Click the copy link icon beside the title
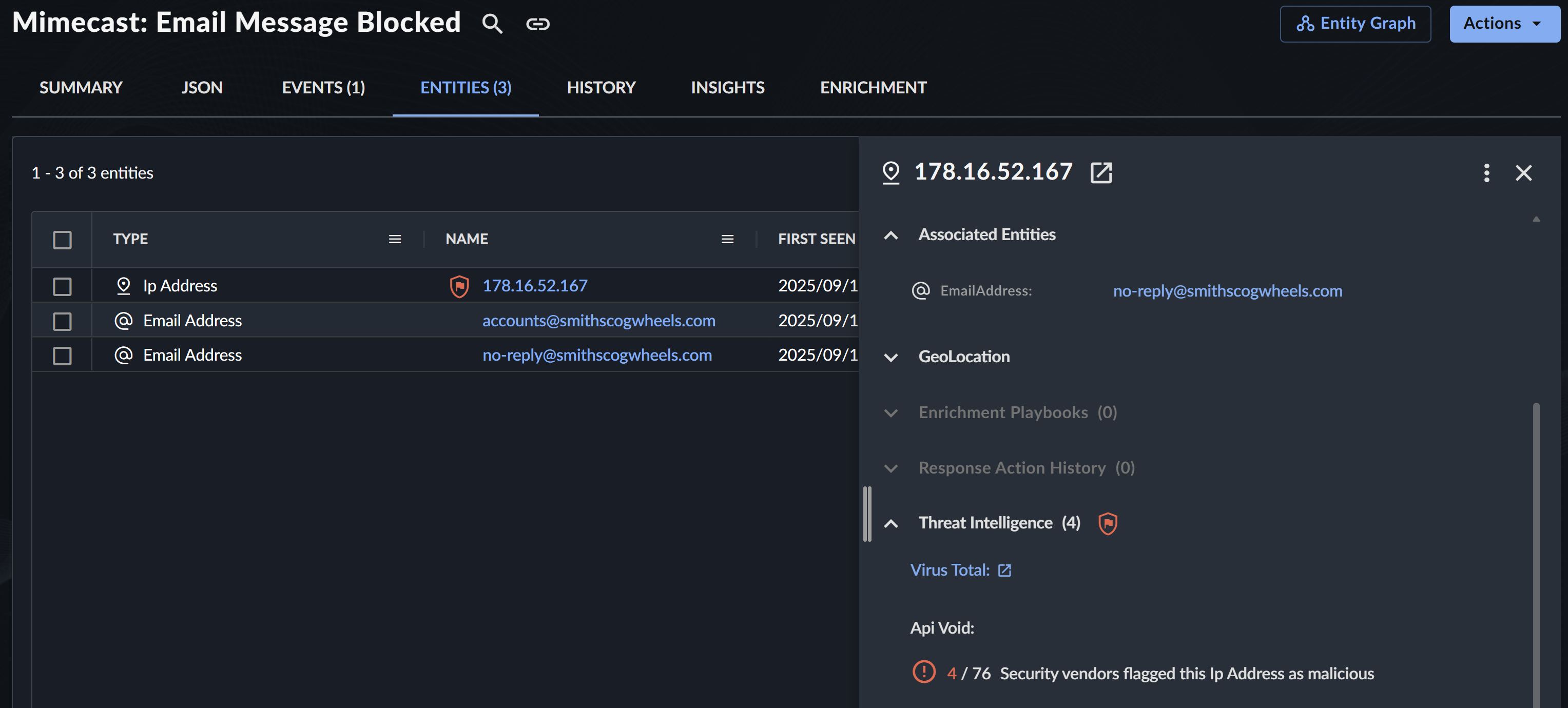Screen dimensions: 1568x708 537,24
